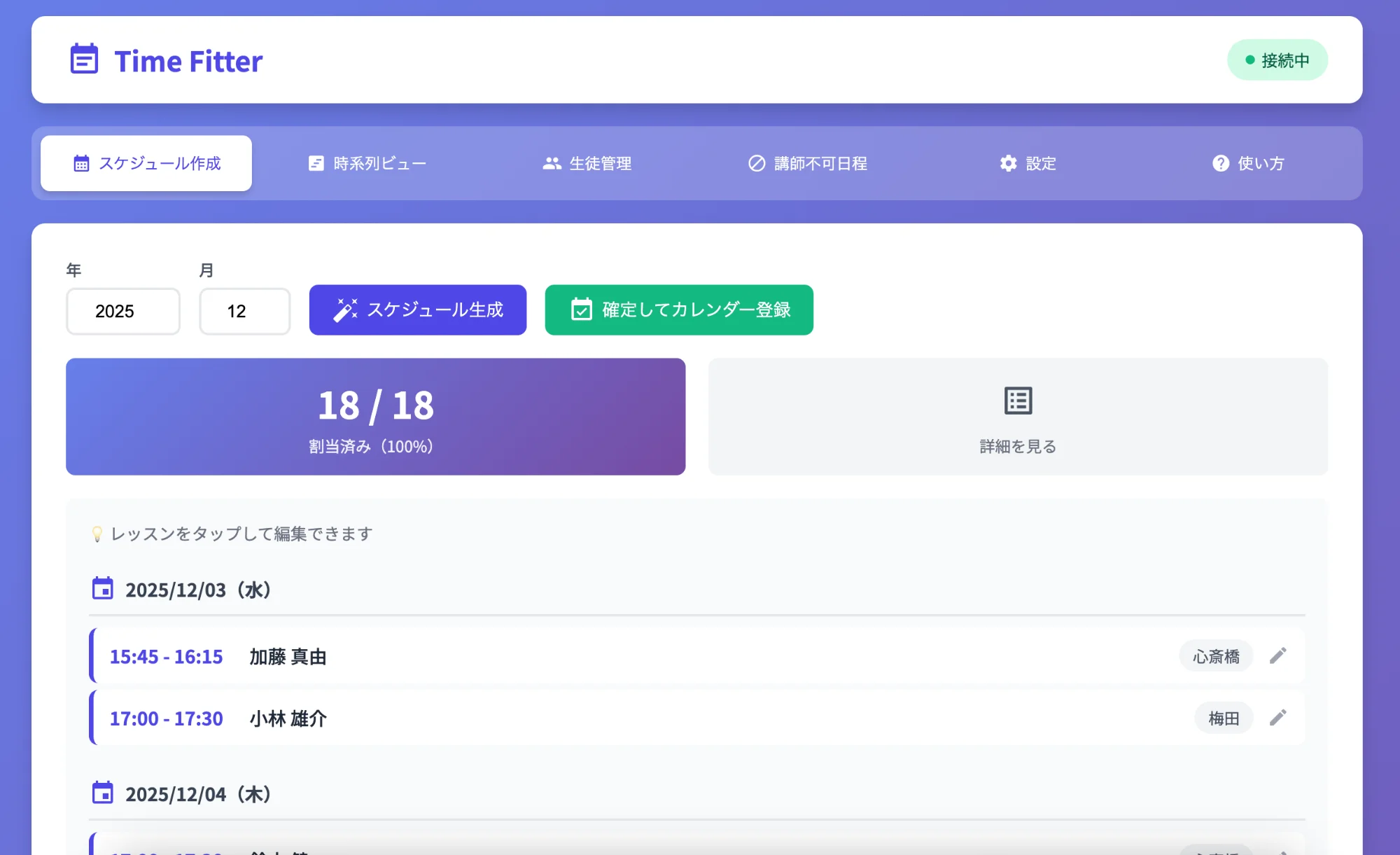Click the people icon for 生徒管理
This screenshot has height=855, width=1400.
[552, 163]
